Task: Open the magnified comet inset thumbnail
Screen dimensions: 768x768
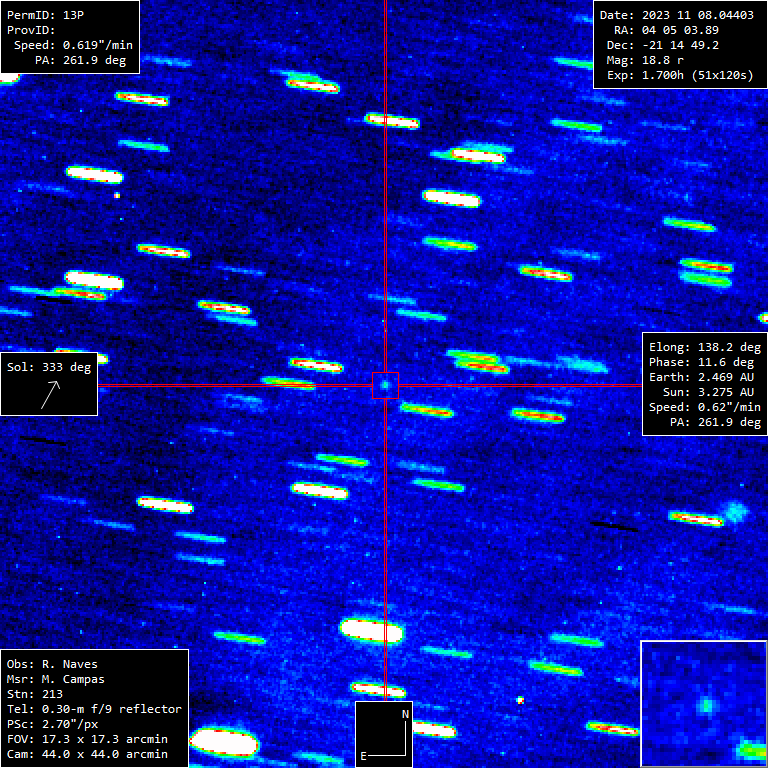Action: click(704, 704)
